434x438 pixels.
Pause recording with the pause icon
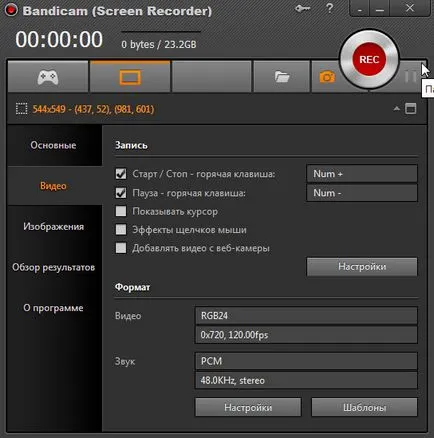410,77
